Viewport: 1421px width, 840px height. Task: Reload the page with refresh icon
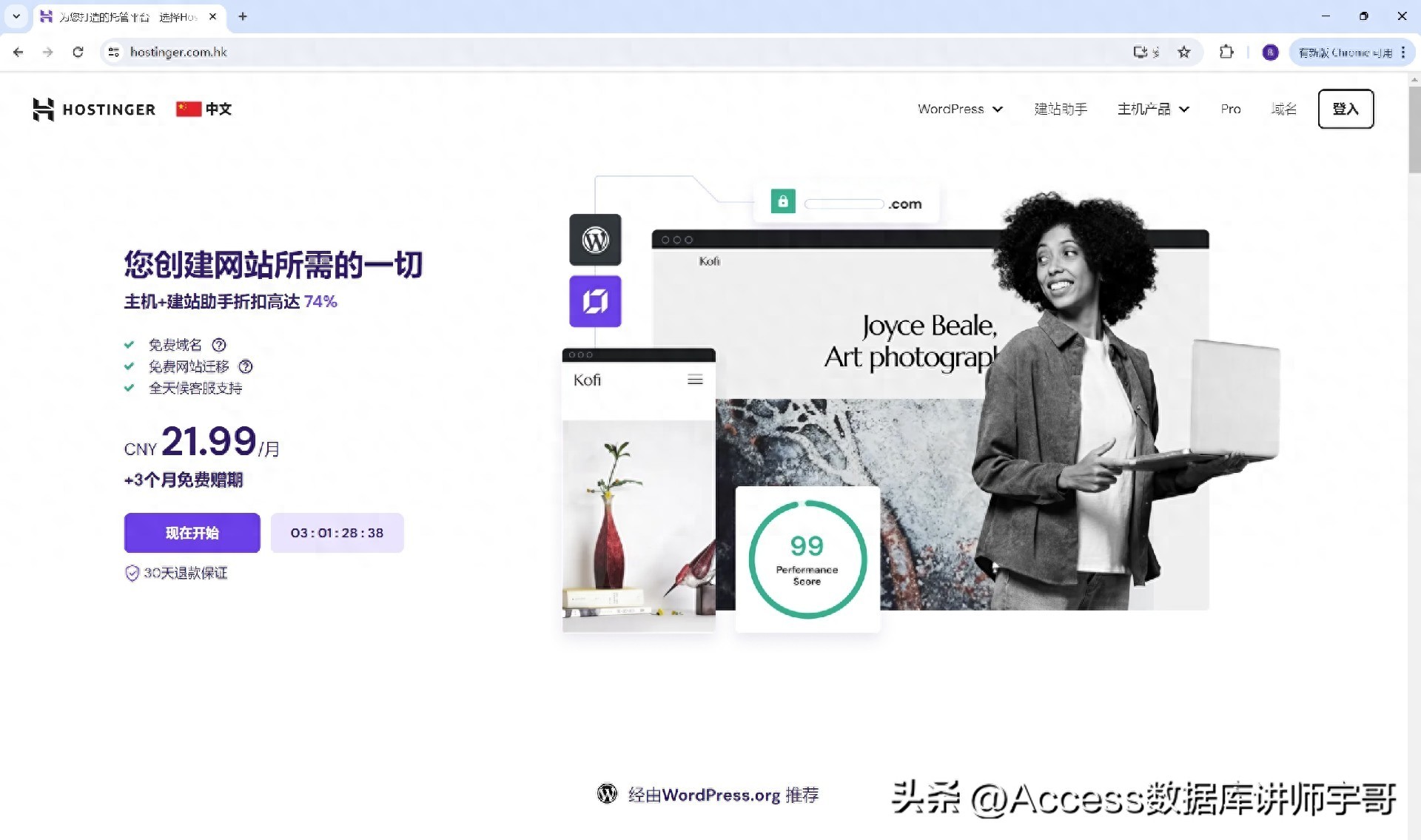coord(78,52)
